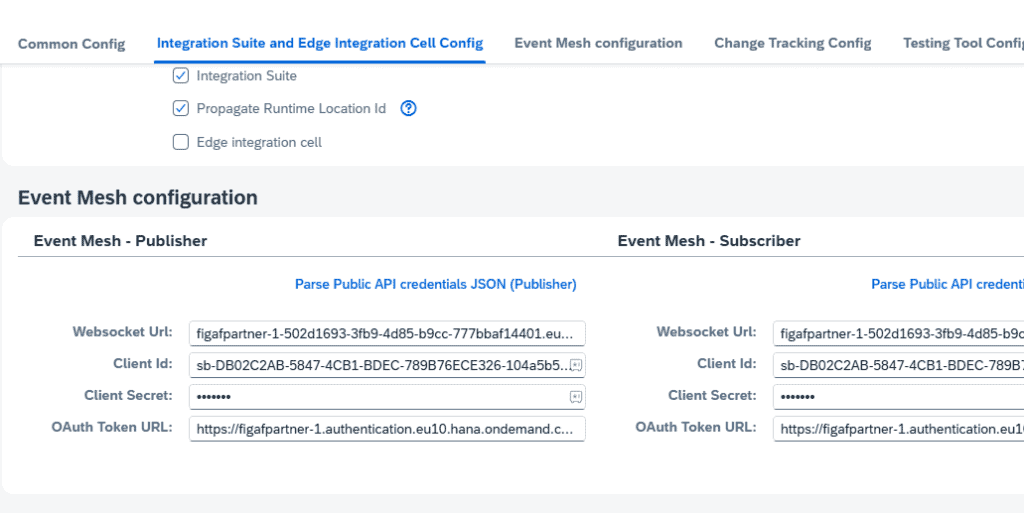Click Parse Public API credentials JSON (Publisher) link
Screen dimensions: 1024x513
click(436, 284)
